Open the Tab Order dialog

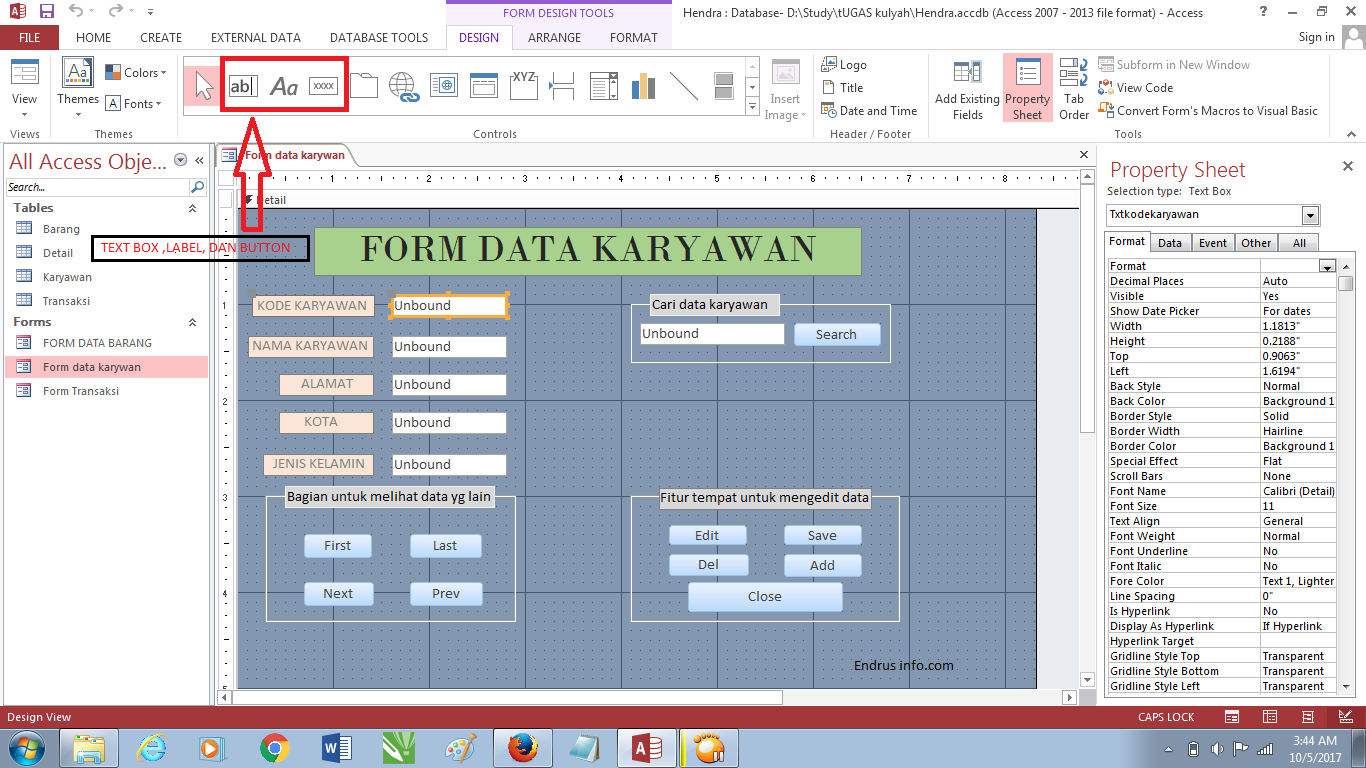[x=1072, y=88]
